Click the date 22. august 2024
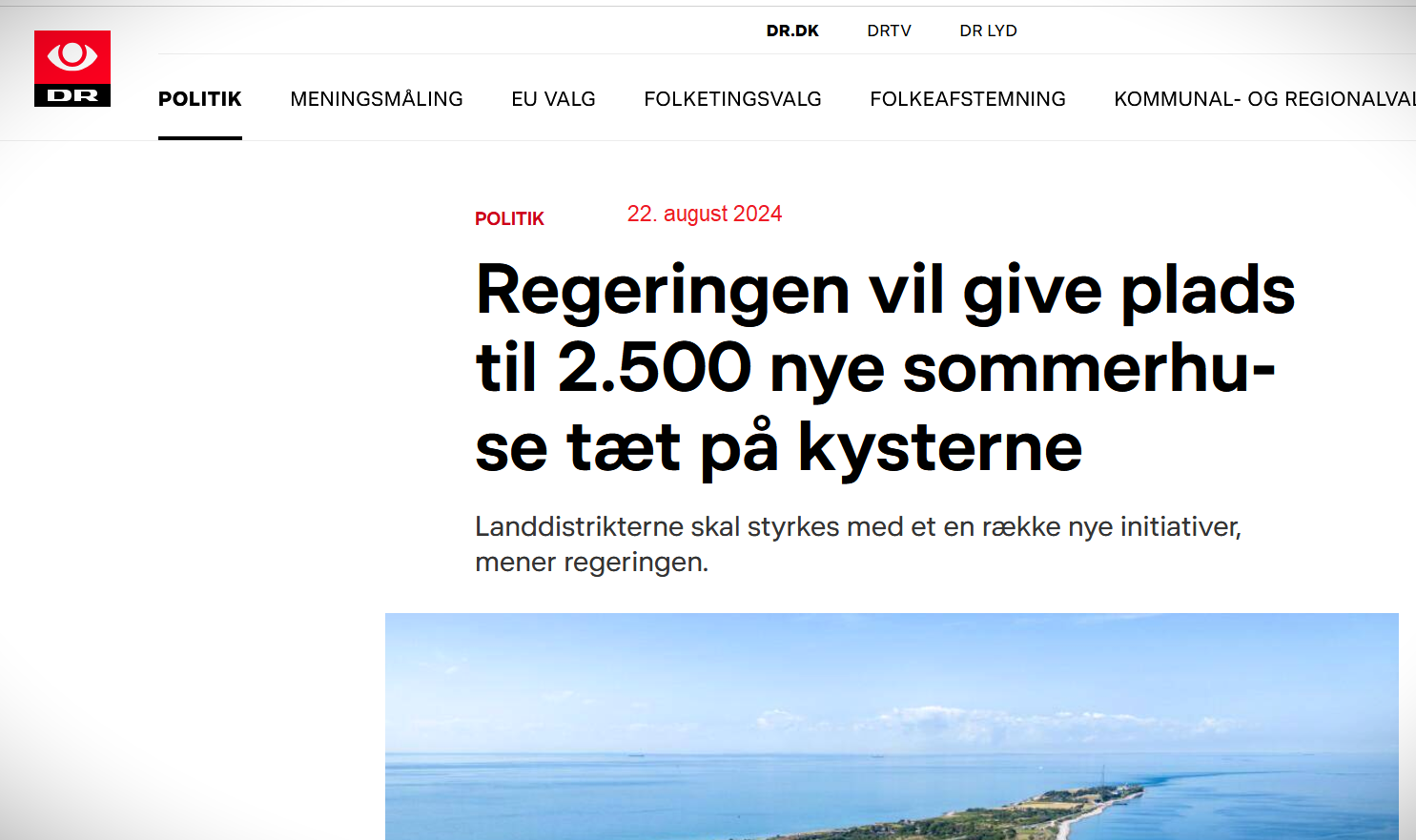 [705, 214]
